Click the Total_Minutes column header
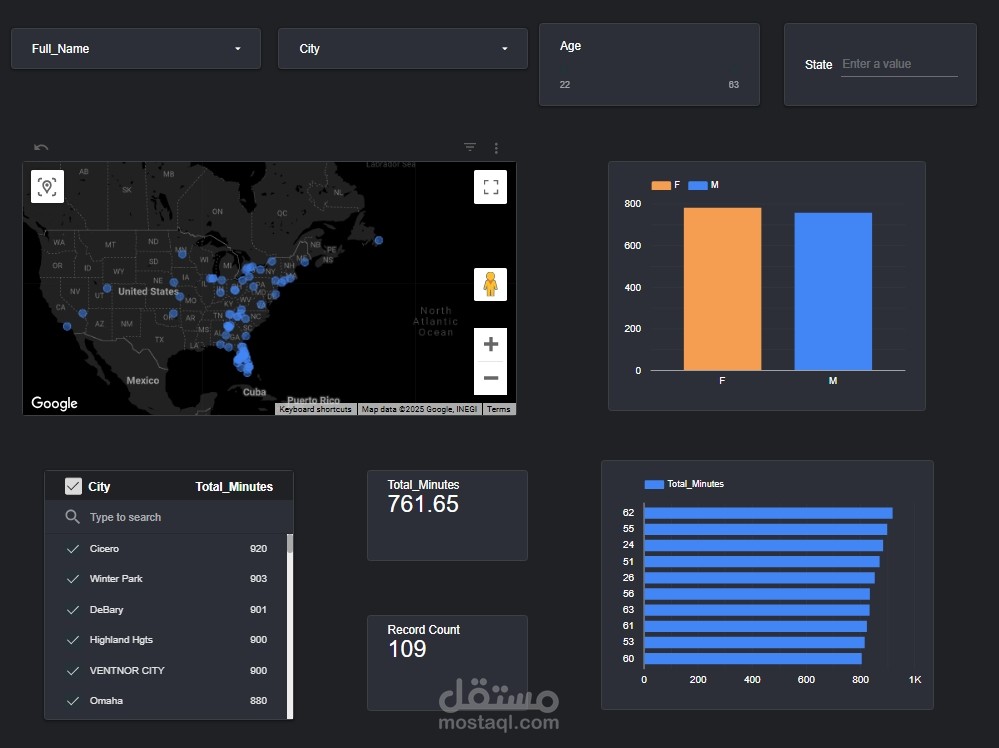Viewport: 999px width, 748px height. click(234, 487)
